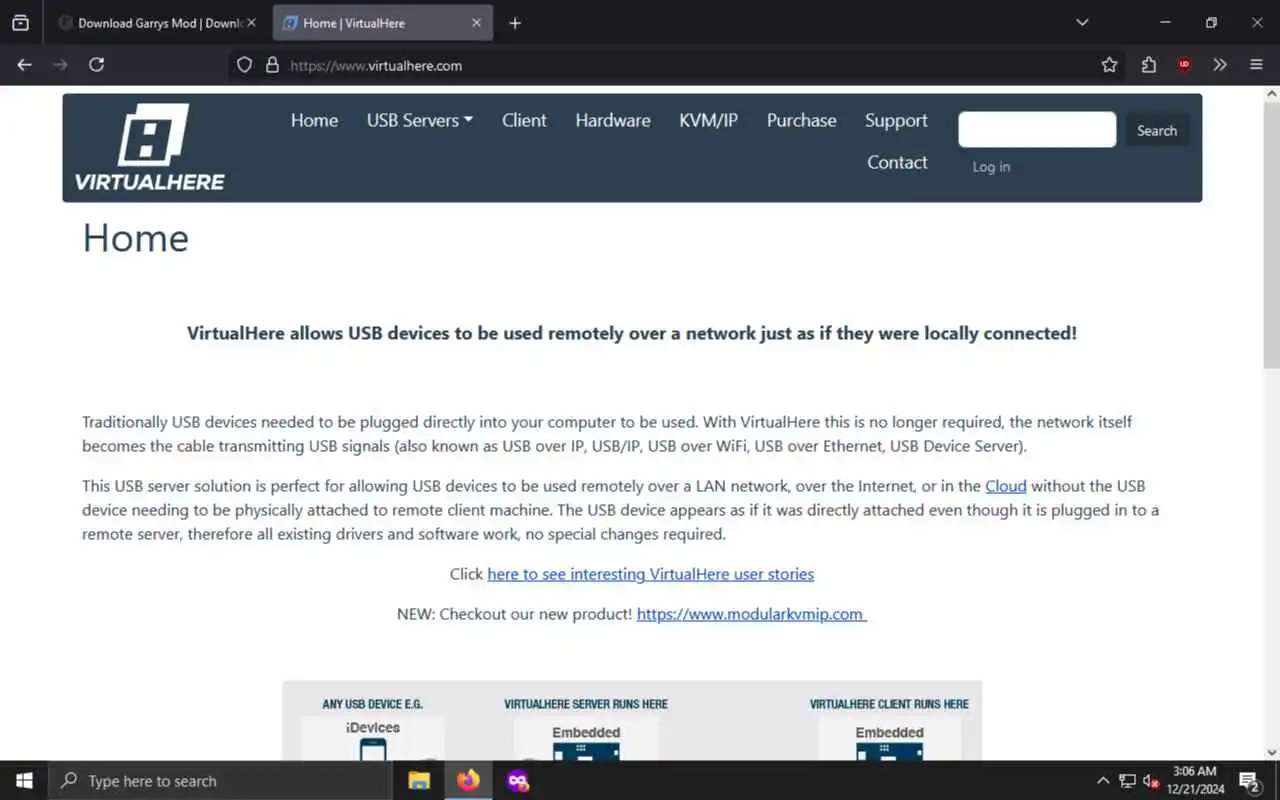The height and width of the screenshot is (800, 1280).
Task: Close the Download Garrys Mod tab
Action: 251,23
